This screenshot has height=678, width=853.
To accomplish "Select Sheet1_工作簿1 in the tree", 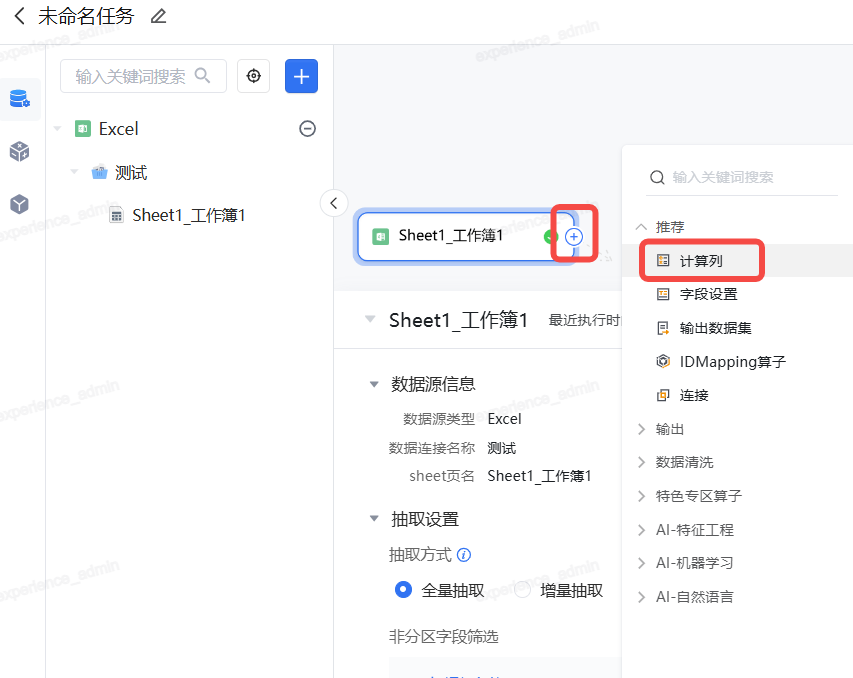I will click(x=188, y=215).
